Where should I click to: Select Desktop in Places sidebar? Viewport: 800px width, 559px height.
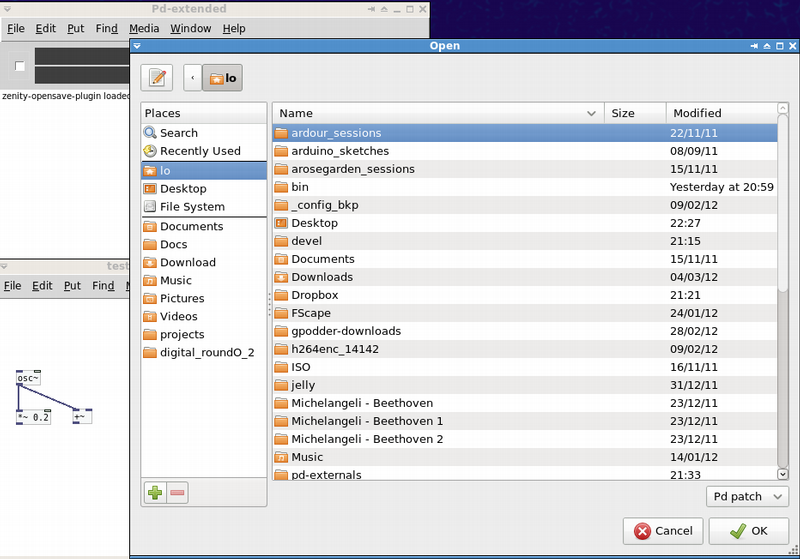tap(204, 189)
